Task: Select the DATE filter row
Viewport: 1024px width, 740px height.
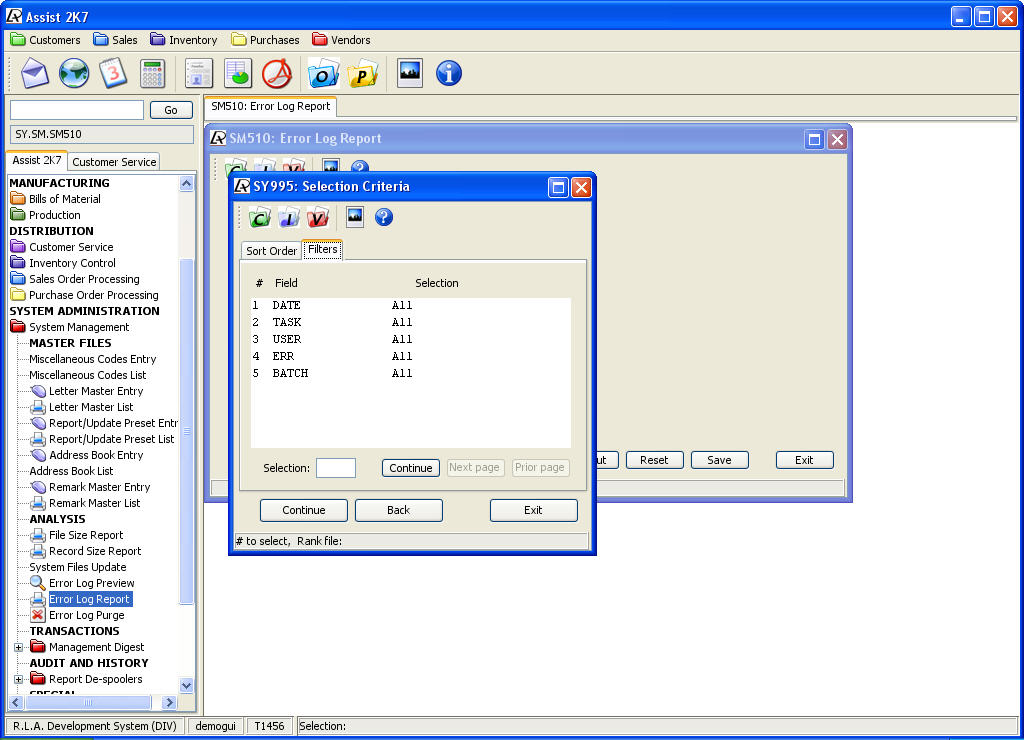Action: click(286, 305)
